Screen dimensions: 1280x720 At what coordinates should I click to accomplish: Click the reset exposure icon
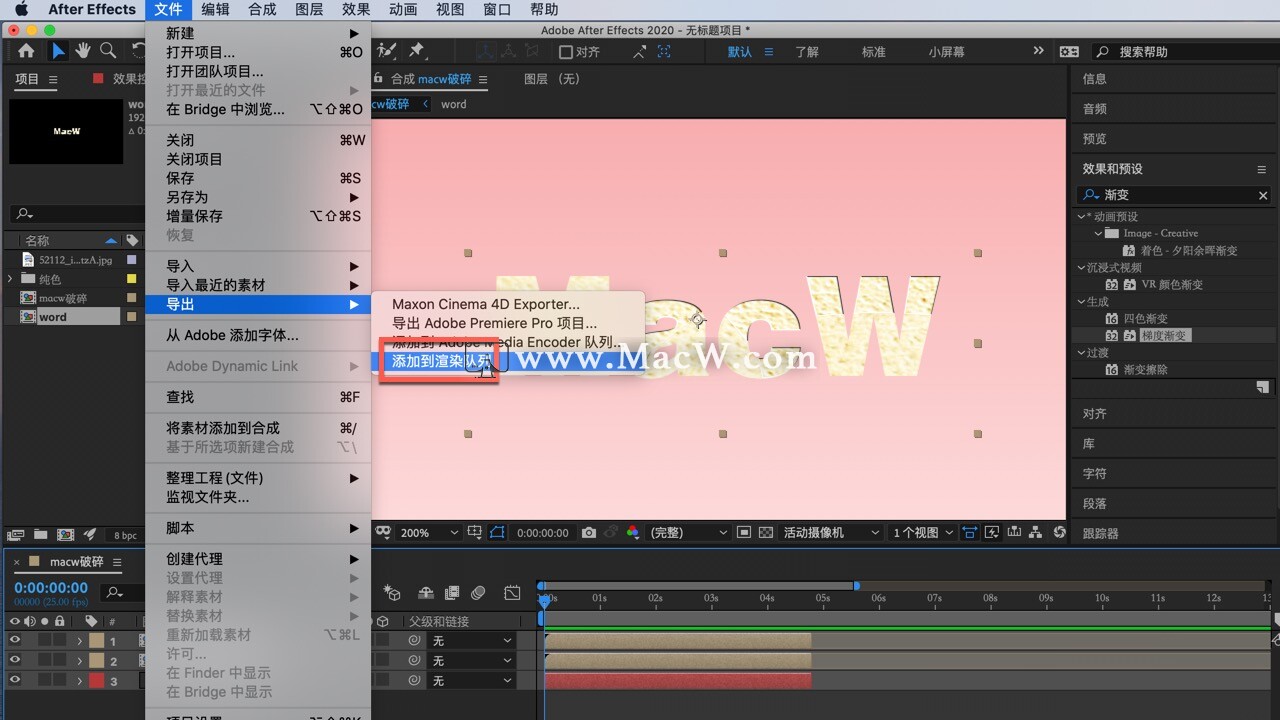coord(1059,533)
